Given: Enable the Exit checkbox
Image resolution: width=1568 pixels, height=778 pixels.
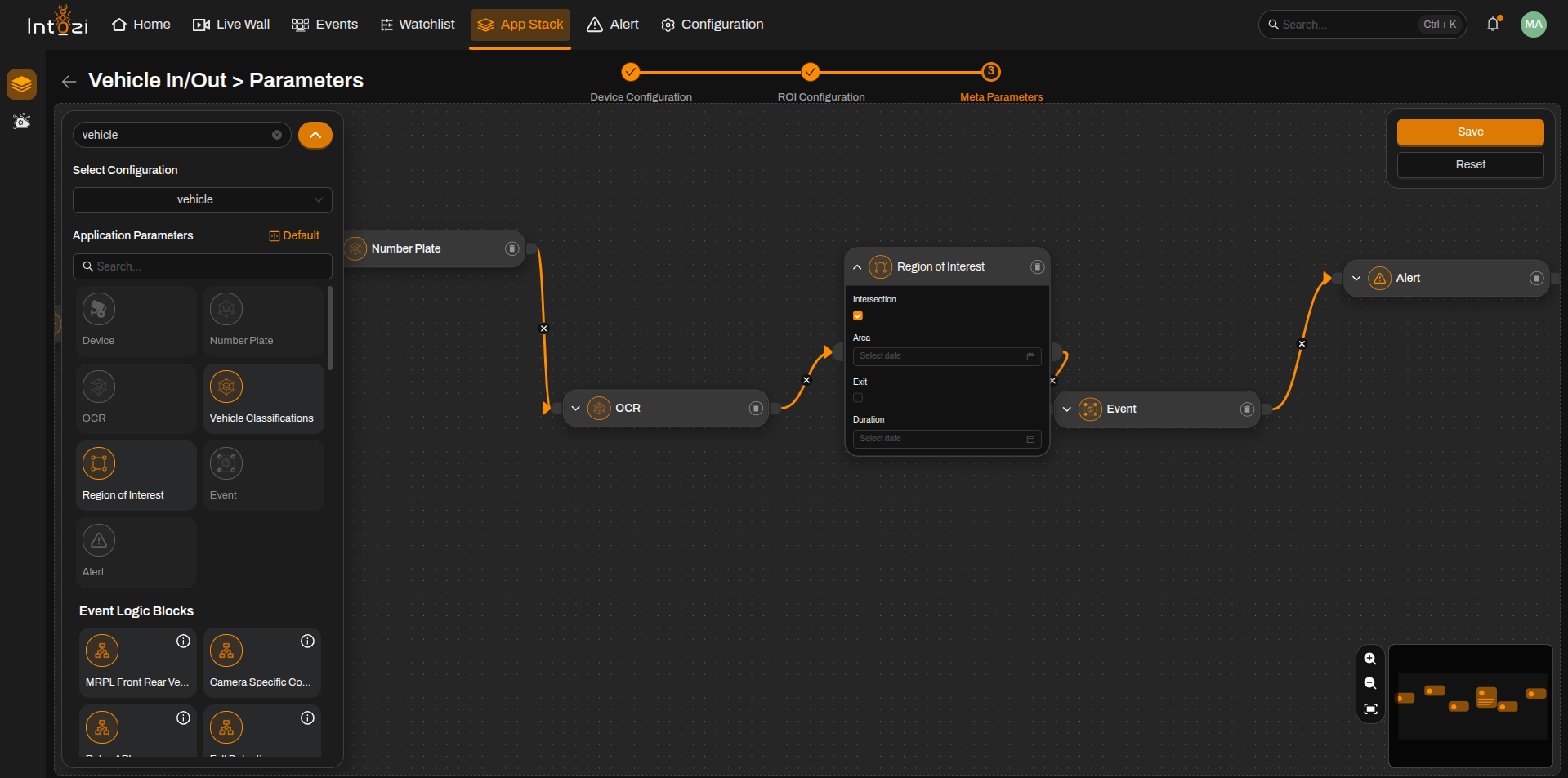Looking at the screenshot, I should [x=858, y=398].
